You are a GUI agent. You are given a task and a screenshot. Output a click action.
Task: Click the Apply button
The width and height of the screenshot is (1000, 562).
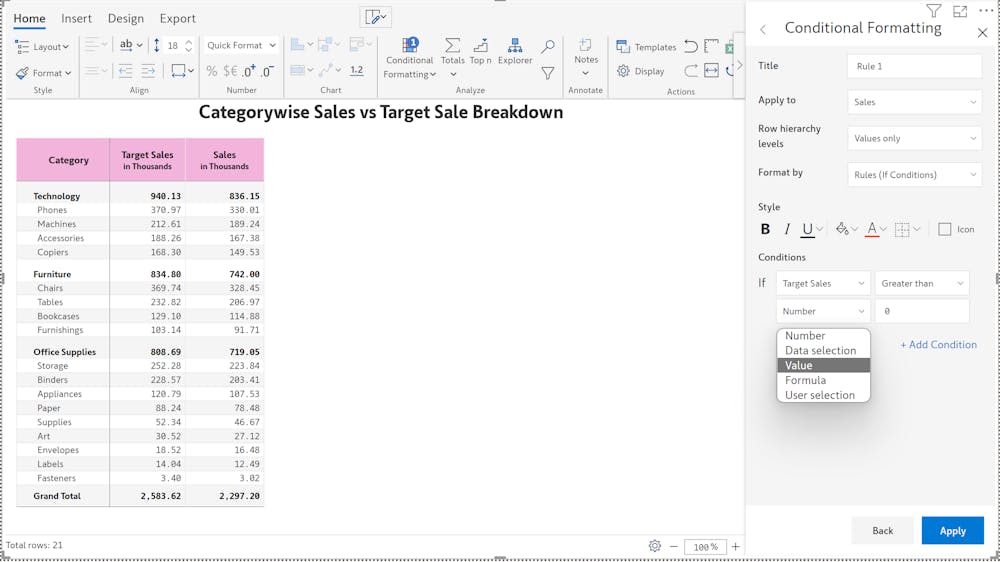click(x=952, y=531)
